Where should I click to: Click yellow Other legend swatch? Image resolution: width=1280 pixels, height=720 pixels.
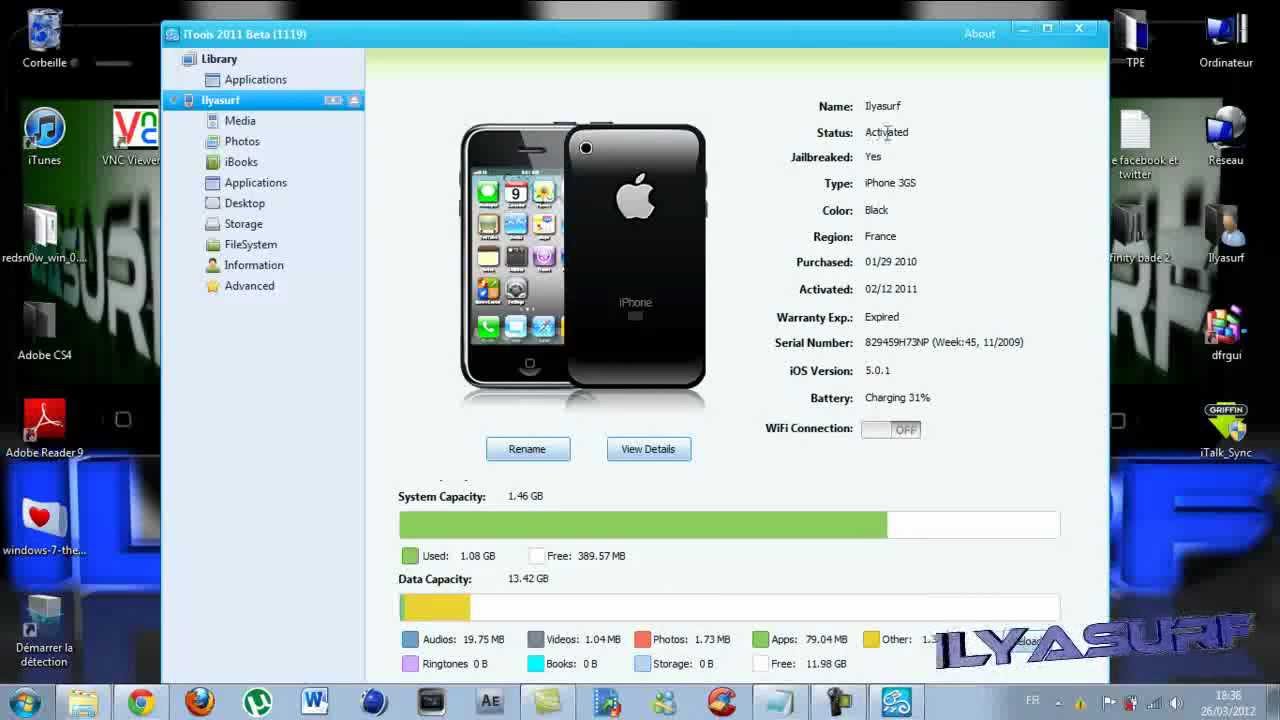[871, 639]
